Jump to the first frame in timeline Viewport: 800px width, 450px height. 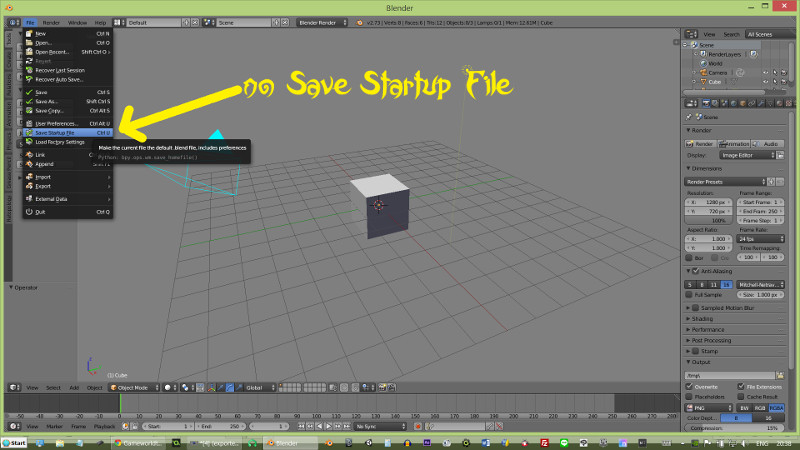click(x=301, y=427)
